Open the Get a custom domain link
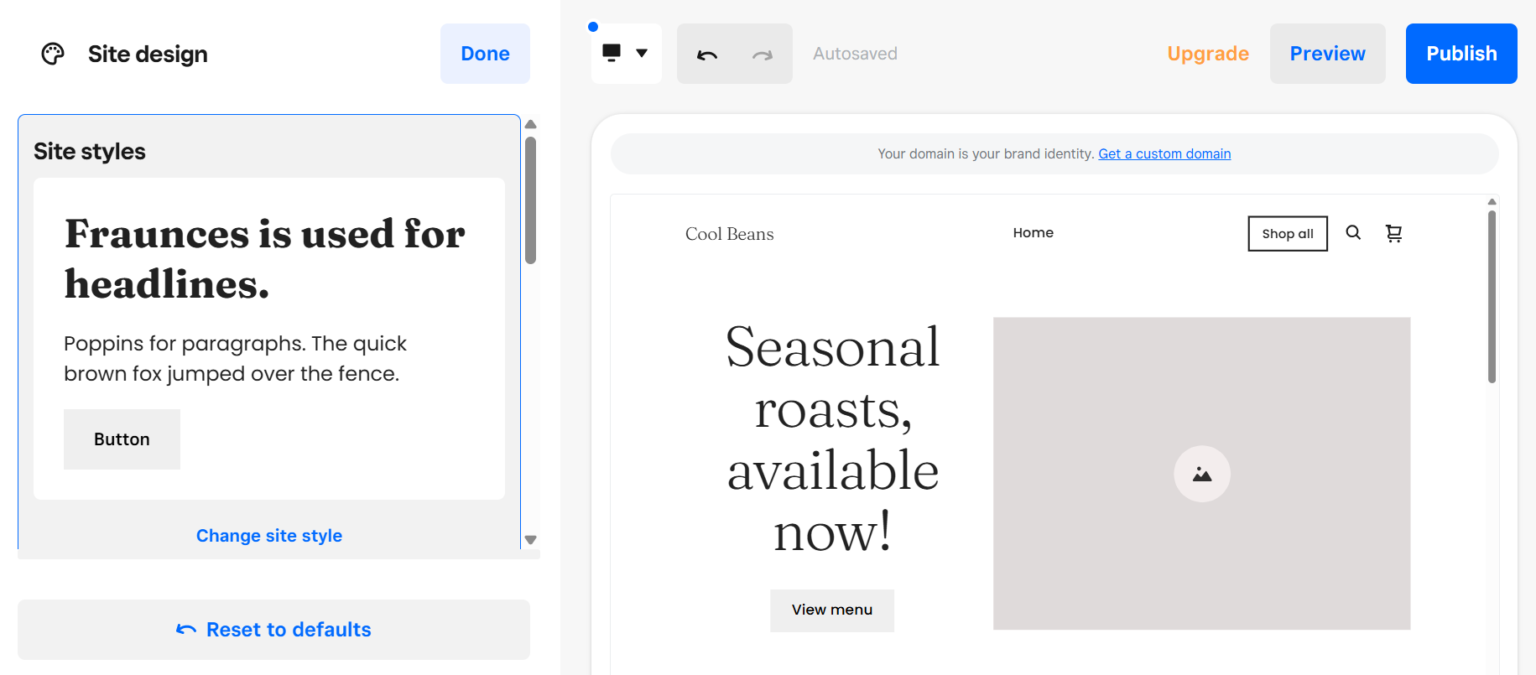The height and width of the screenshot is (675, 1536). tap(1164, 153)
